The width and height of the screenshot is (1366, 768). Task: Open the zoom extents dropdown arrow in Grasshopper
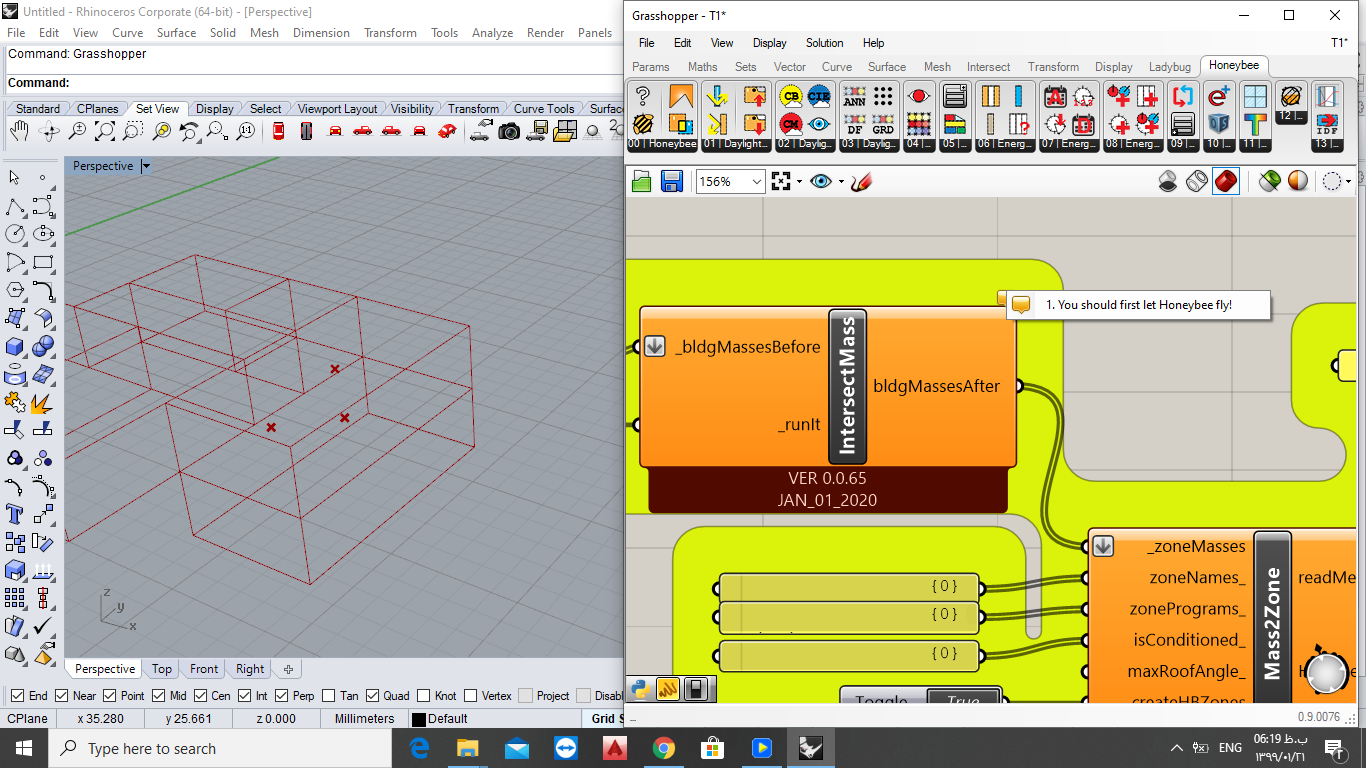(800, 182)
